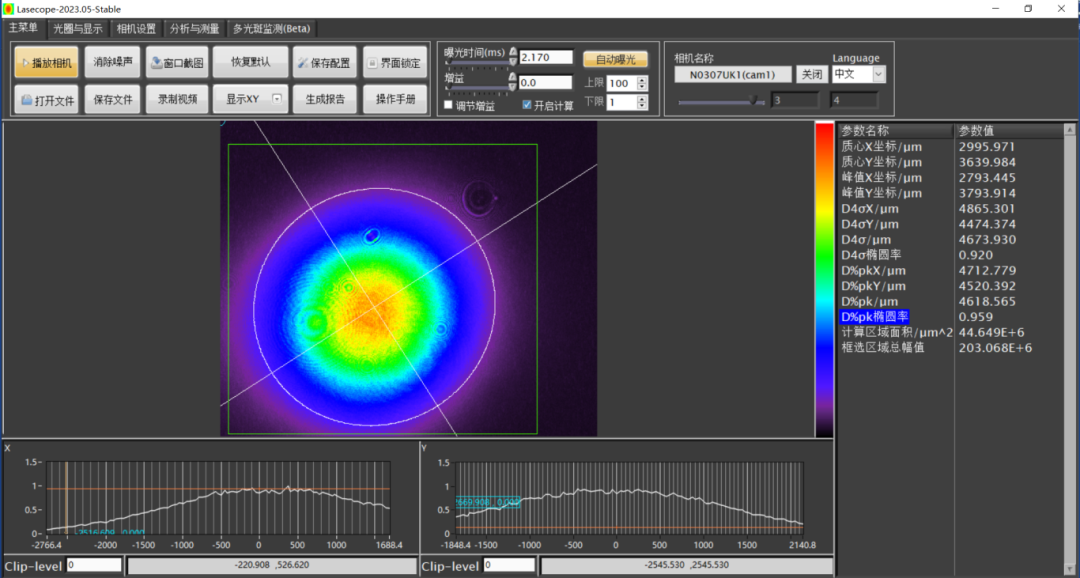Click the Y profile Clip-level input field
The height and width of the screenshot is (578, 1080).
509,566
